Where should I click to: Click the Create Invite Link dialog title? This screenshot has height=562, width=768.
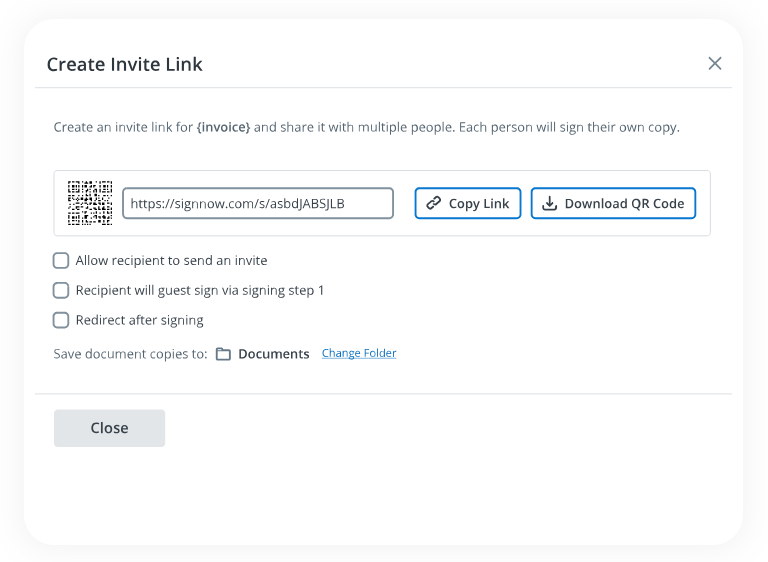tap(125, 65)
